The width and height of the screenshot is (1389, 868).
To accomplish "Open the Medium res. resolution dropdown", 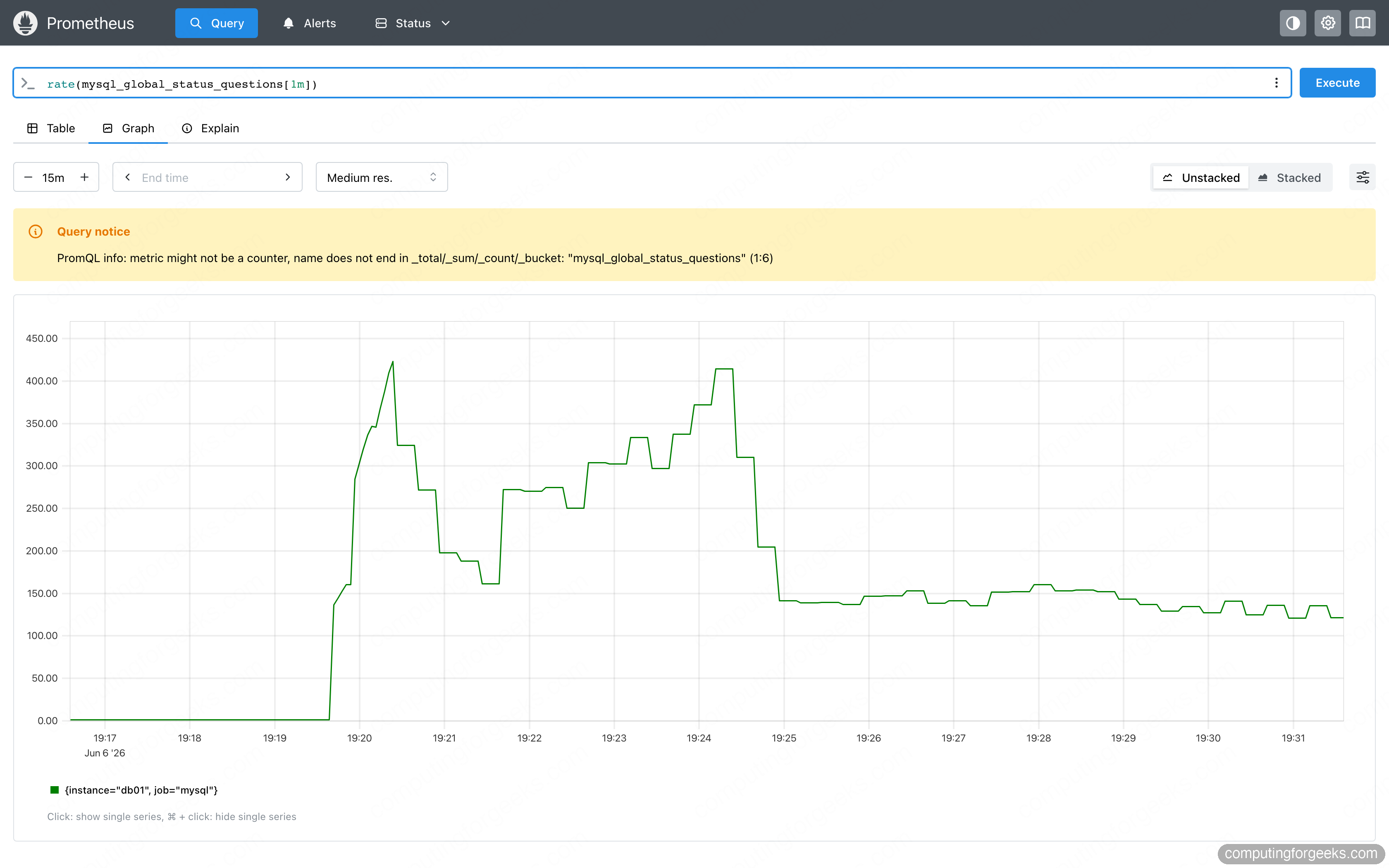I will point(382,177).
